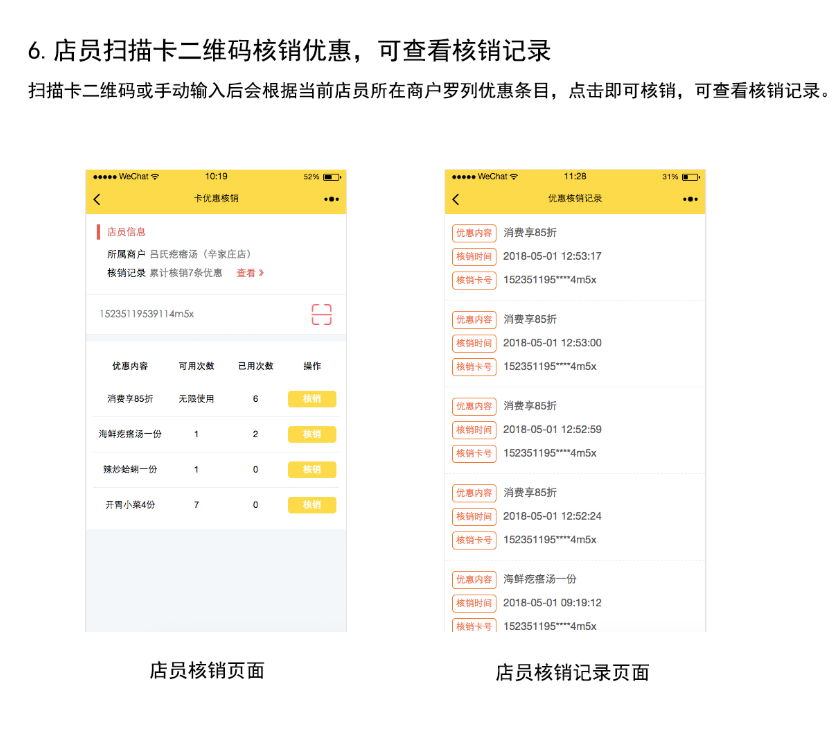Click the 52% battery icon
839x741 pixels.
331,176
